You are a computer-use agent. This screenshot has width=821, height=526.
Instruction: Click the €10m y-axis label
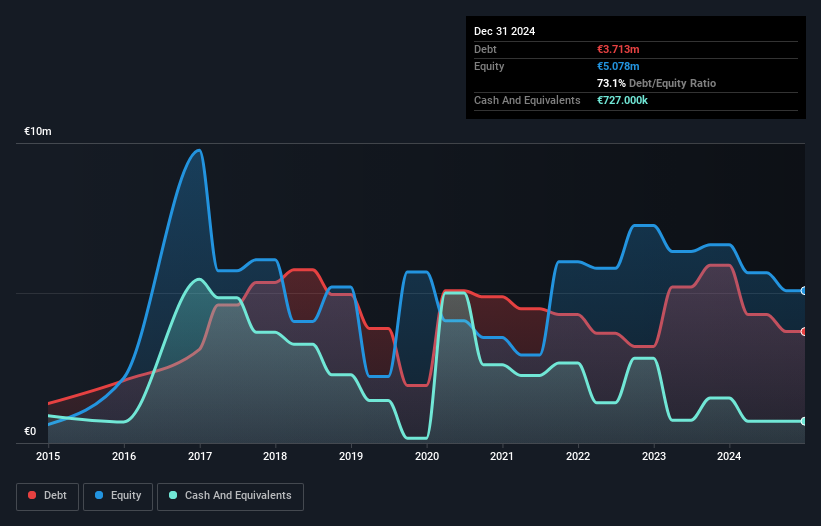tap(38, 131)
